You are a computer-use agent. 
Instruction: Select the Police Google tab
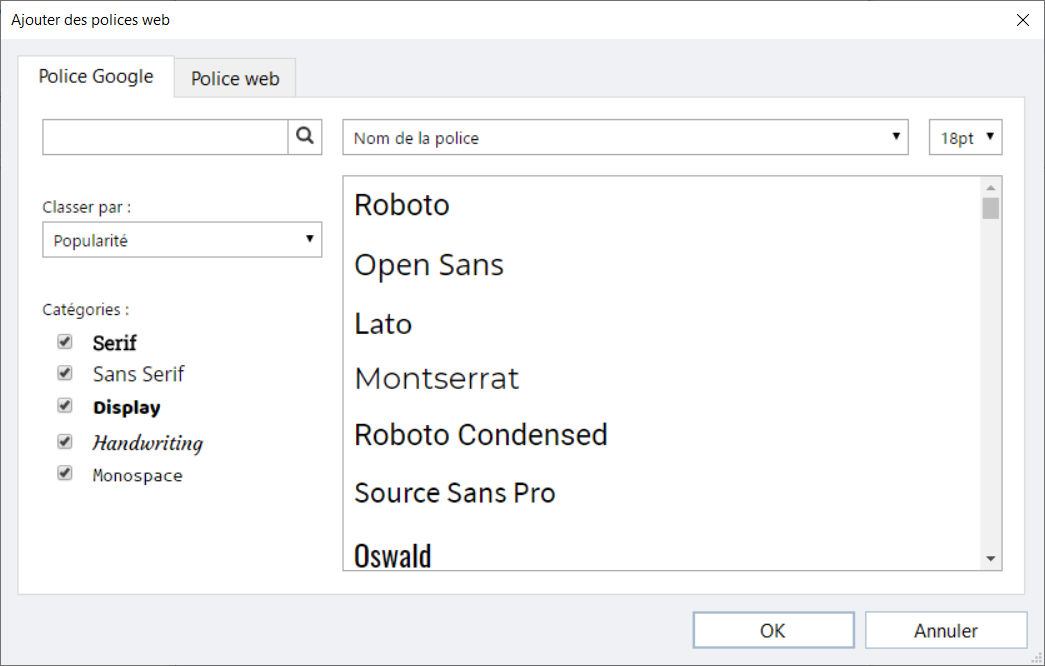point(96,76)
